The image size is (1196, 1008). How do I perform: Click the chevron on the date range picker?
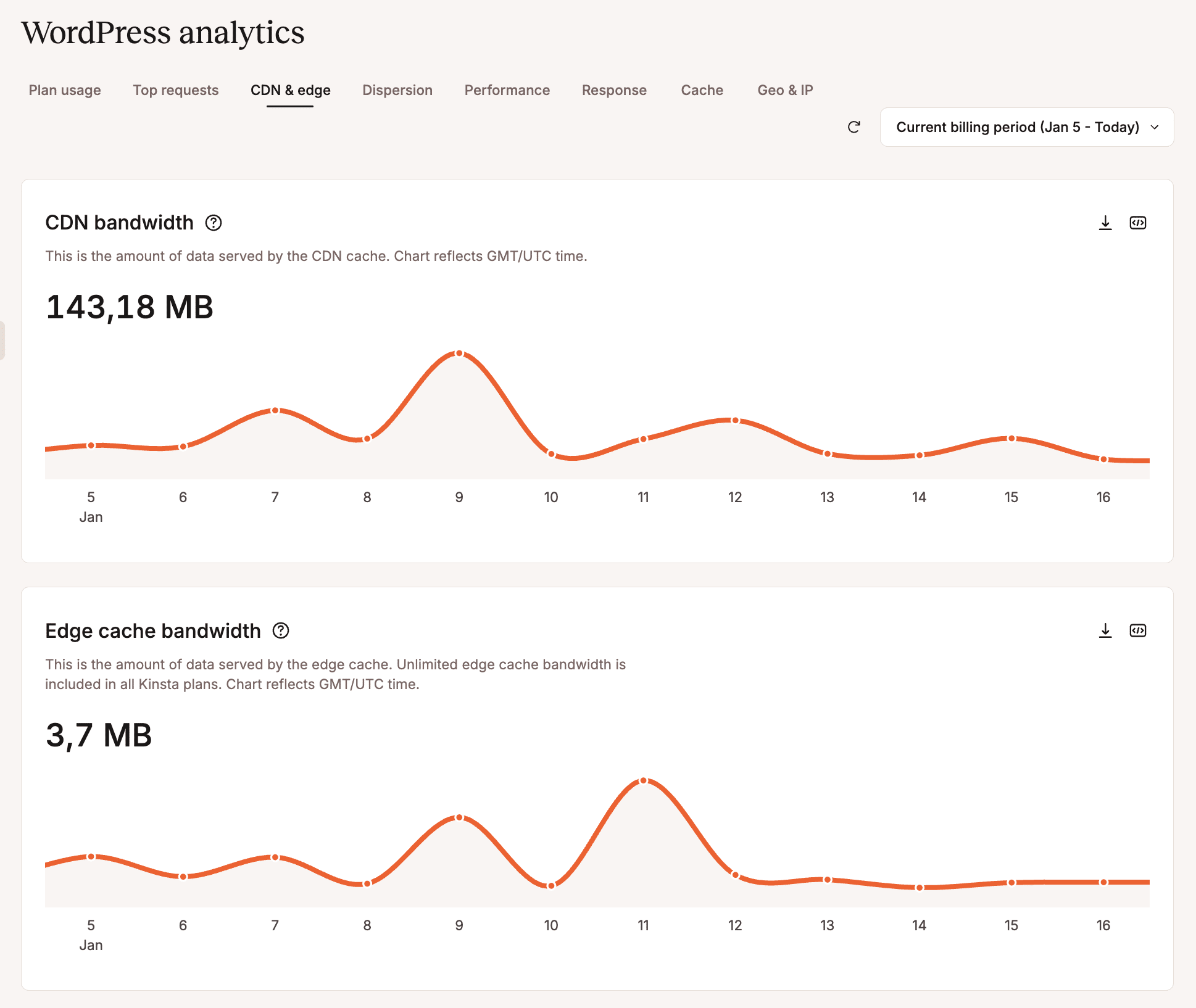tap(1155, 128)
